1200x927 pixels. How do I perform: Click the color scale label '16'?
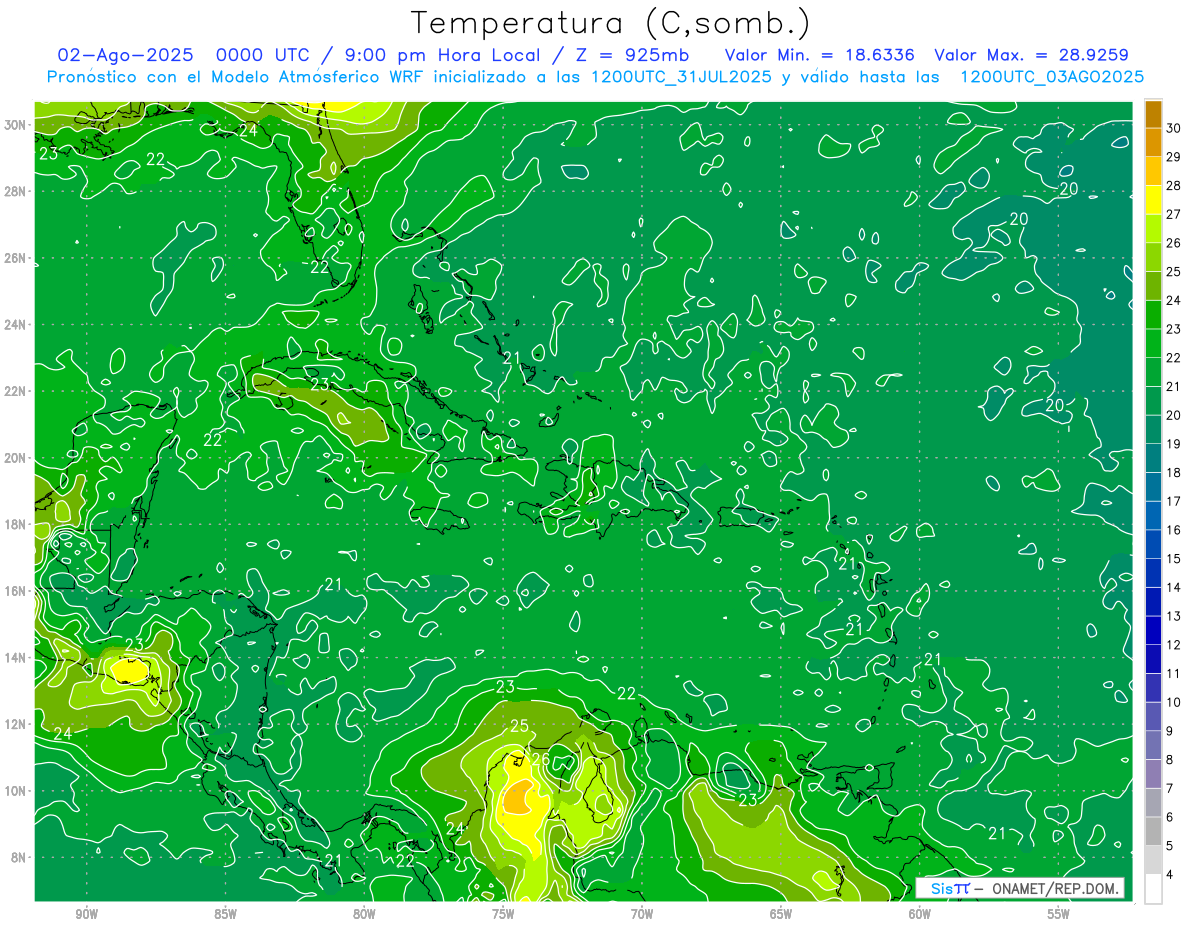(x=1174, y=530)
